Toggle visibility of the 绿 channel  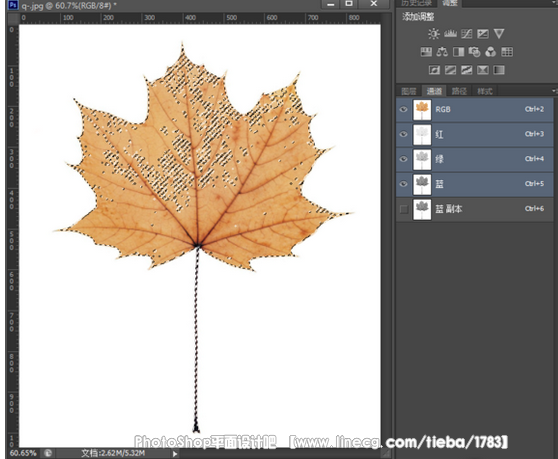403,159
